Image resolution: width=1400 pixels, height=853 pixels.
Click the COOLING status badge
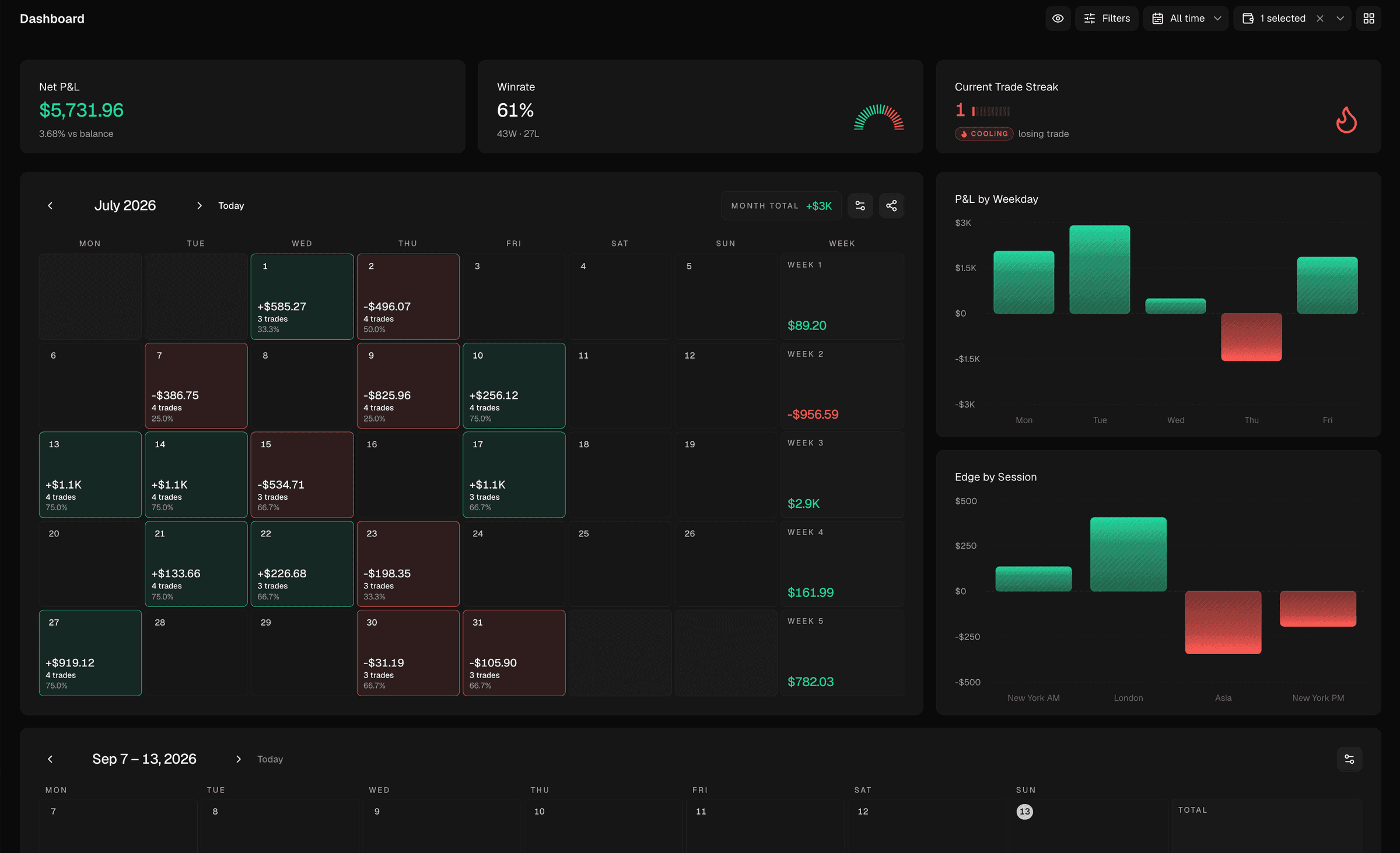pyautogui.click(x=984, y=134)
